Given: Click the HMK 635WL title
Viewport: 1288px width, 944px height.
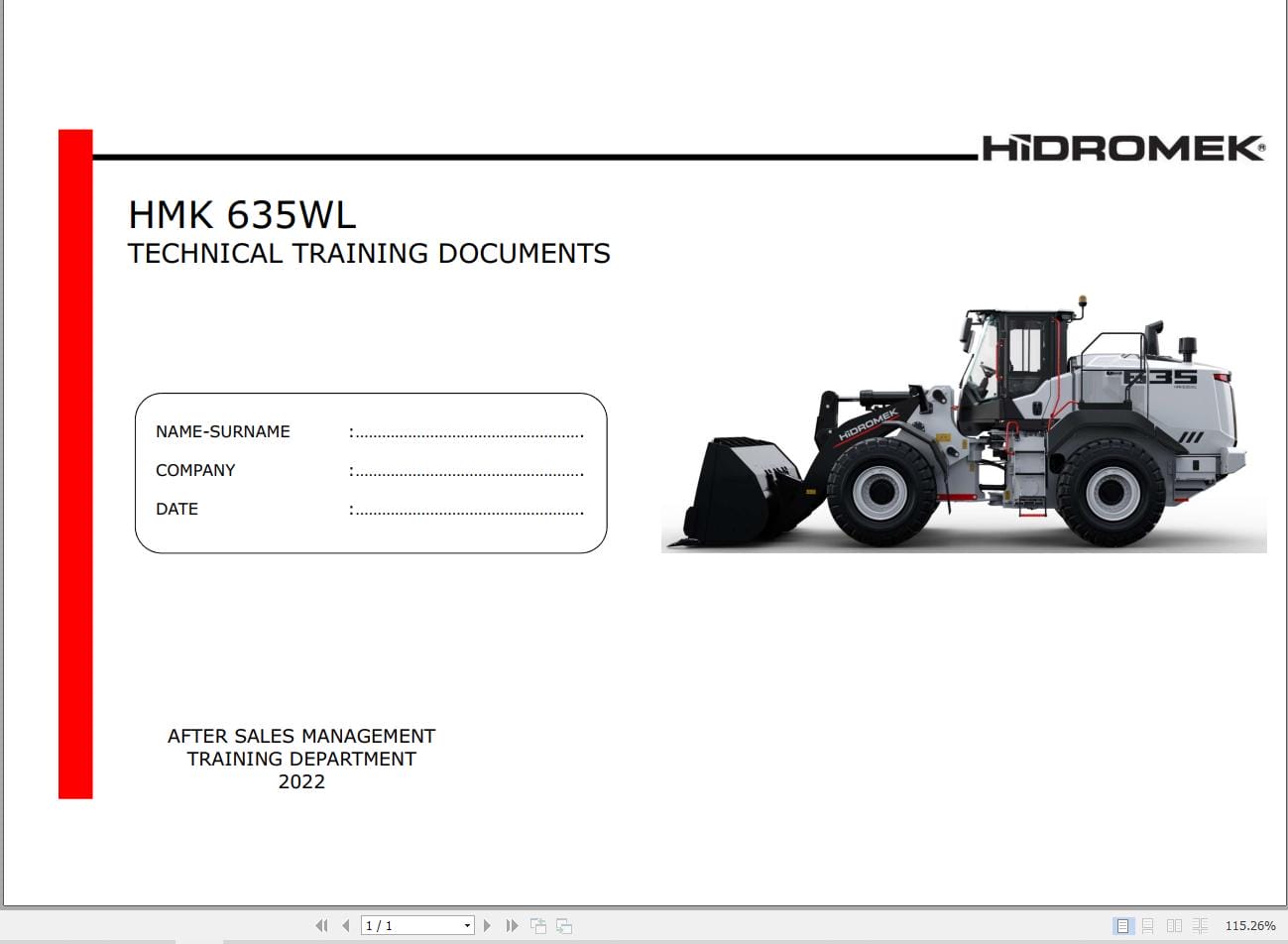Looking at the screenshot, I should click(242, 215).
